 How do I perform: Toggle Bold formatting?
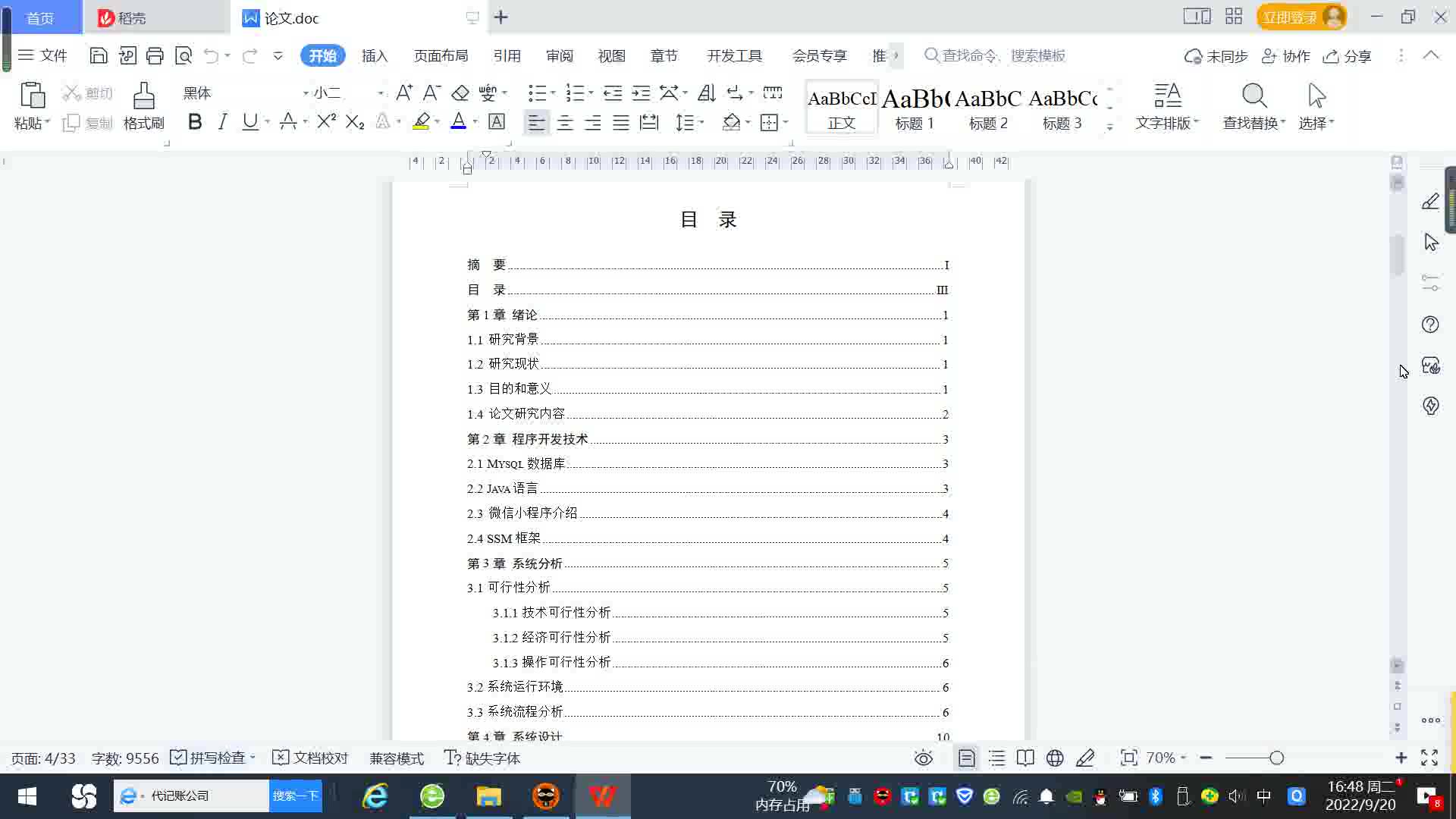click(195, 121)
